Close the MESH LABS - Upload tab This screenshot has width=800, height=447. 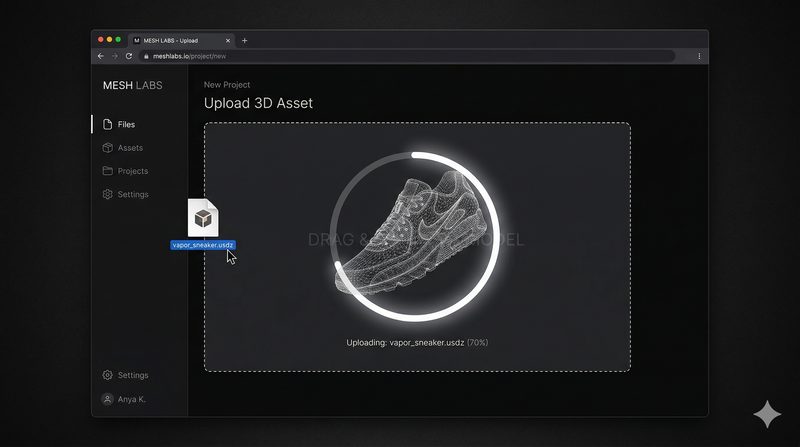point(228,40)
